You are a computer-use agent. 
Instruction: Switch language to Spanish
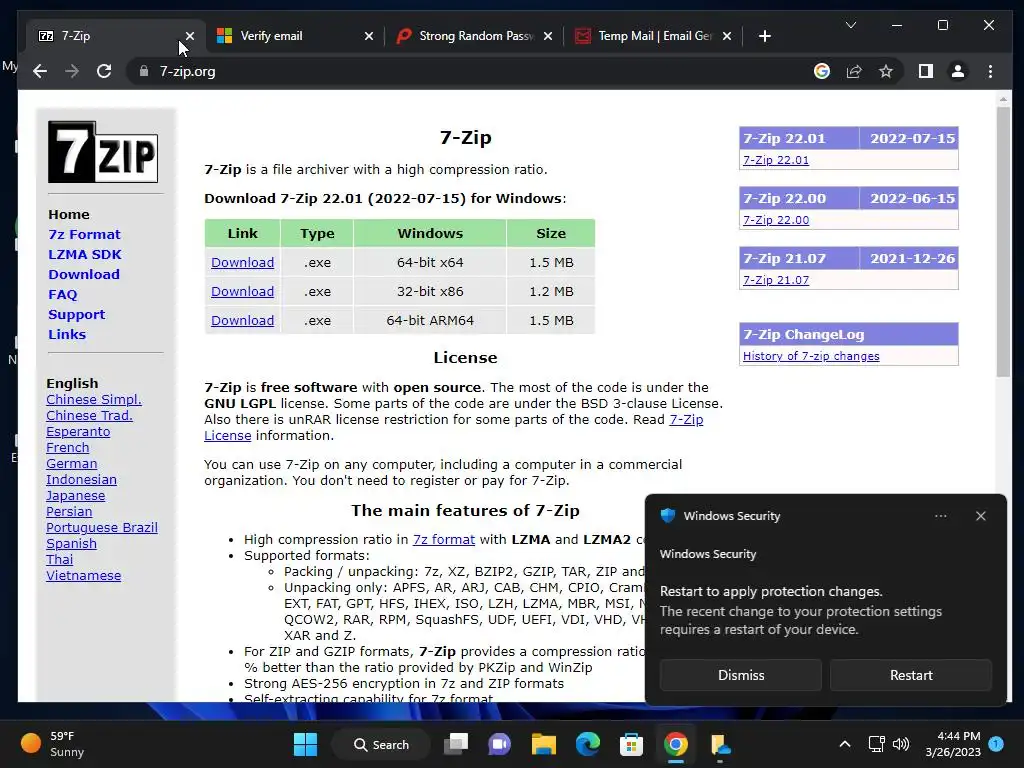click(x=71, y=543)
